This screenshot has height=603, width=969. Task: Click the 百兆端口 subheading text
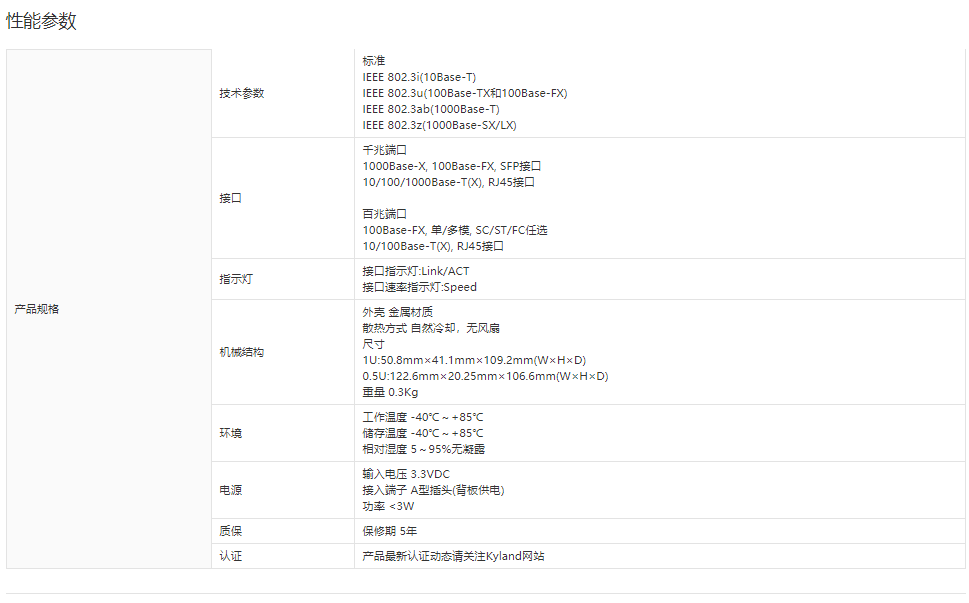pos(385,214)
